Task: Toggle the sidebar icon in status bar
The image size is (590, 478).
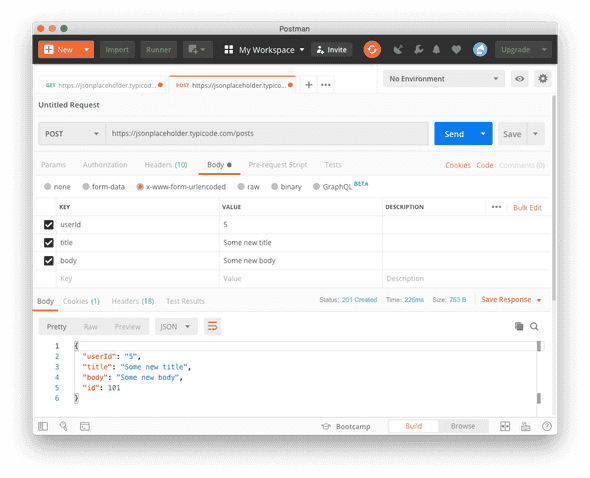Action: coord(43,426)
